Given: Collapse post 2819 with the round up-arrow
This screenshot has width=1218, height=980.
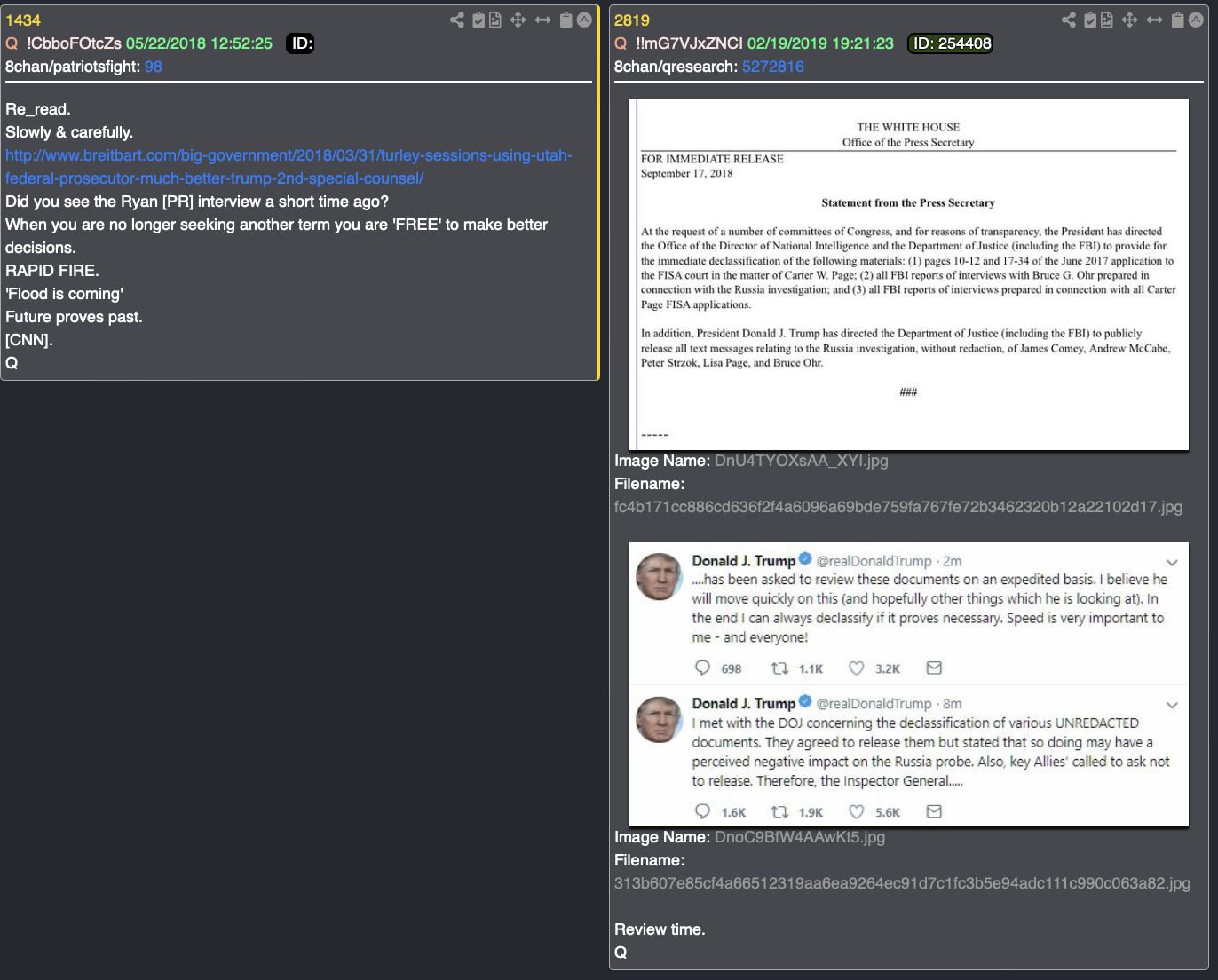Looking at the screenshot, I should point(1196,20).
